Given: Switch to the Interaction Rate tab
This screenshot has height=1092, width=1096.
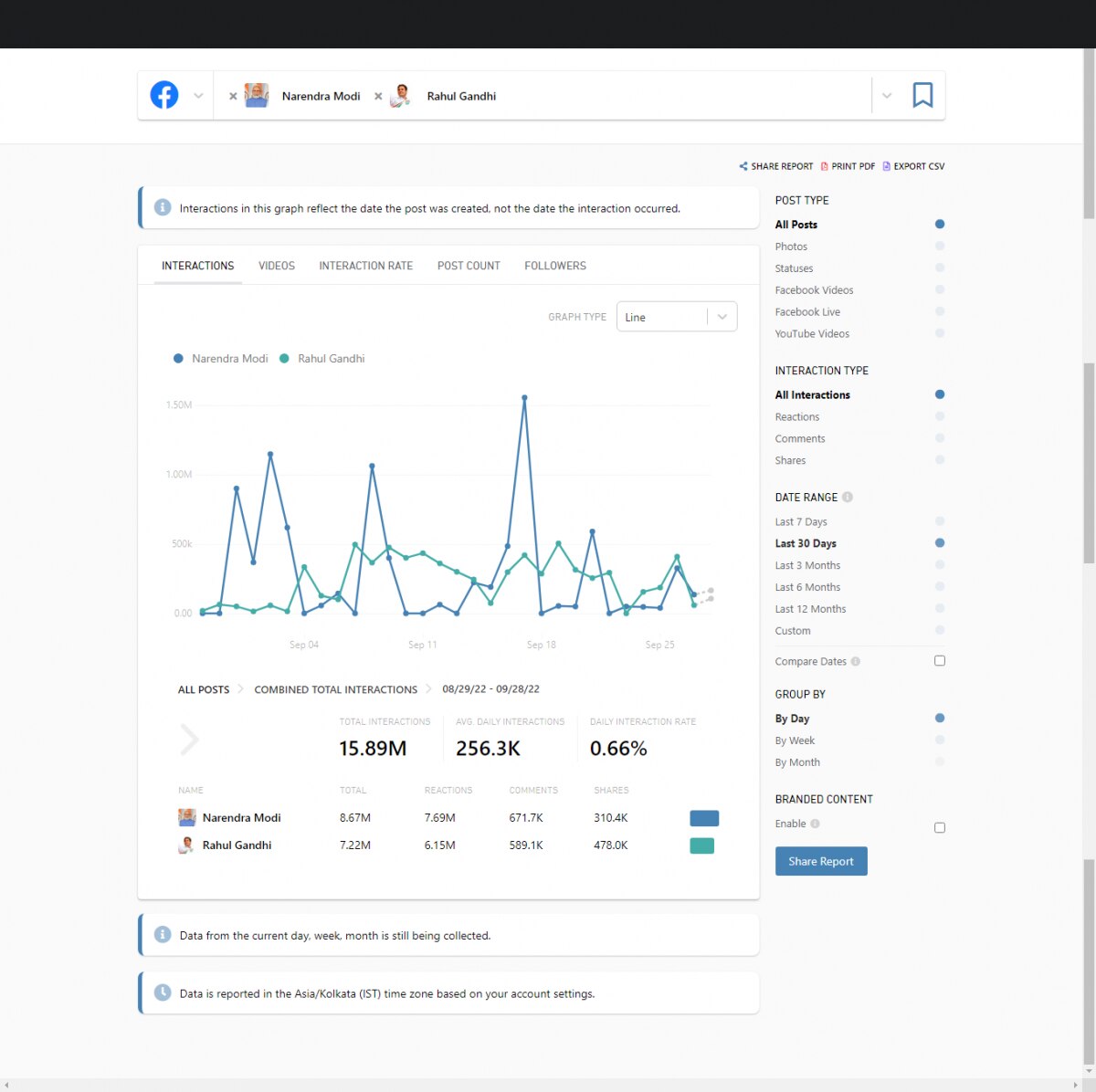Looking at the screenshot, I should click(x=365, y=266).
